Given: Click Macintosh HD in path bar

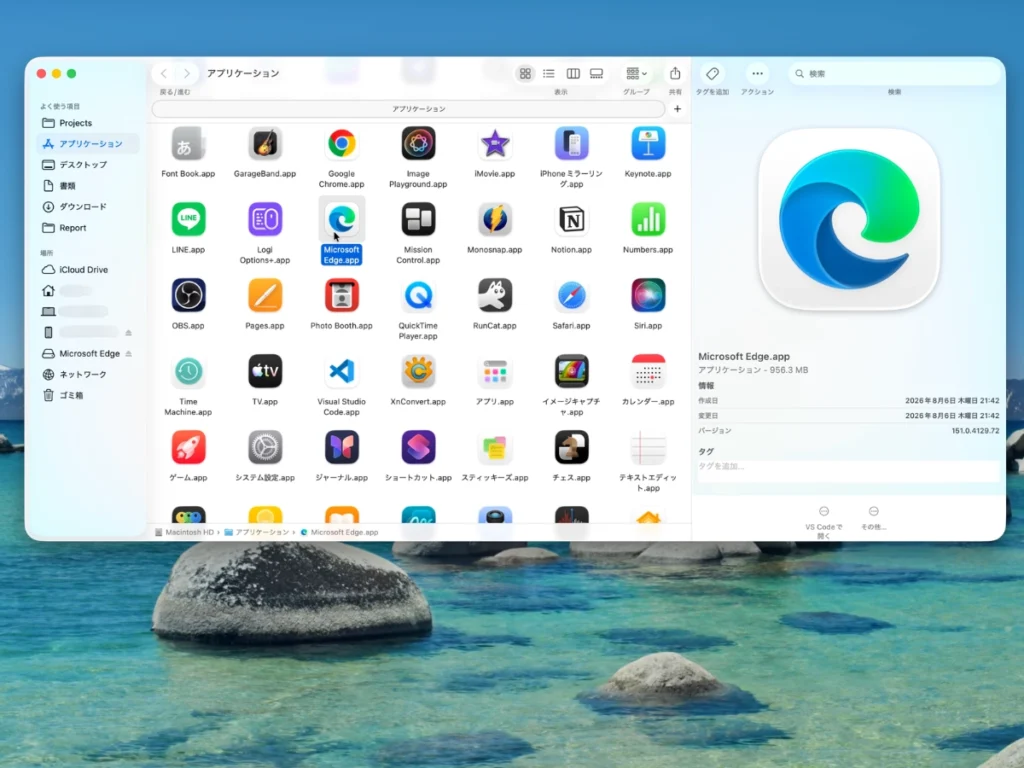Looking at the screenshot, I should (185, 532).
